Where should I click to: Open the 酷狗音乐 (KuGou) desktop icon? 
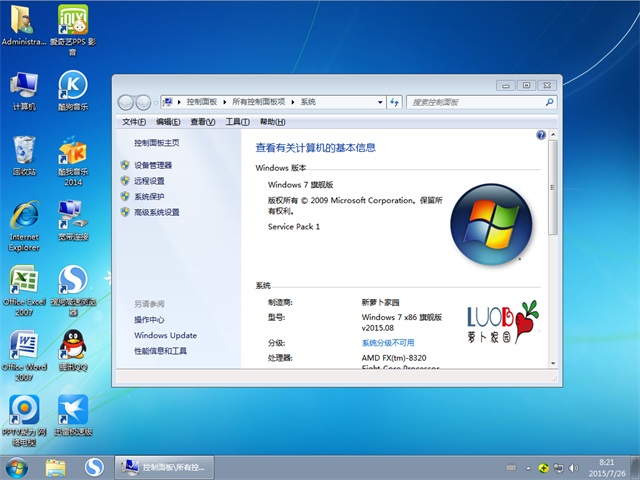[x=72, y=87]
